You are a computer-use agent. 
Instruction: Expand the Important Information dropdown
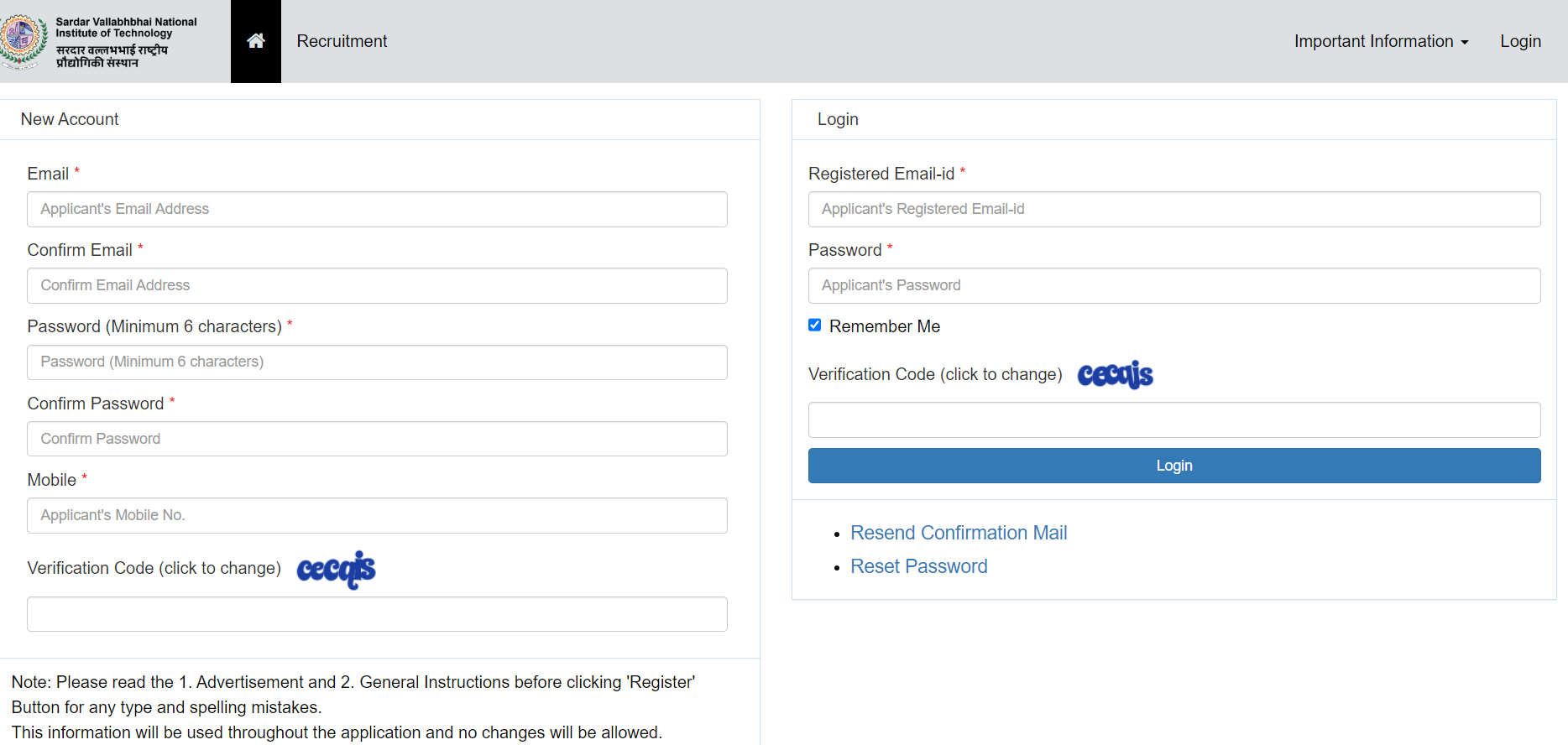(x=1381, y=41)
